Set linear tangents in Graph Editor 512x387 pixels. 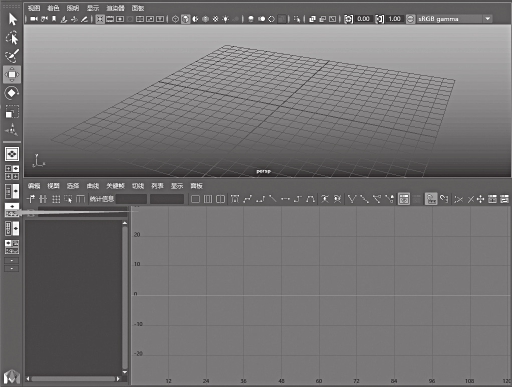273,199
